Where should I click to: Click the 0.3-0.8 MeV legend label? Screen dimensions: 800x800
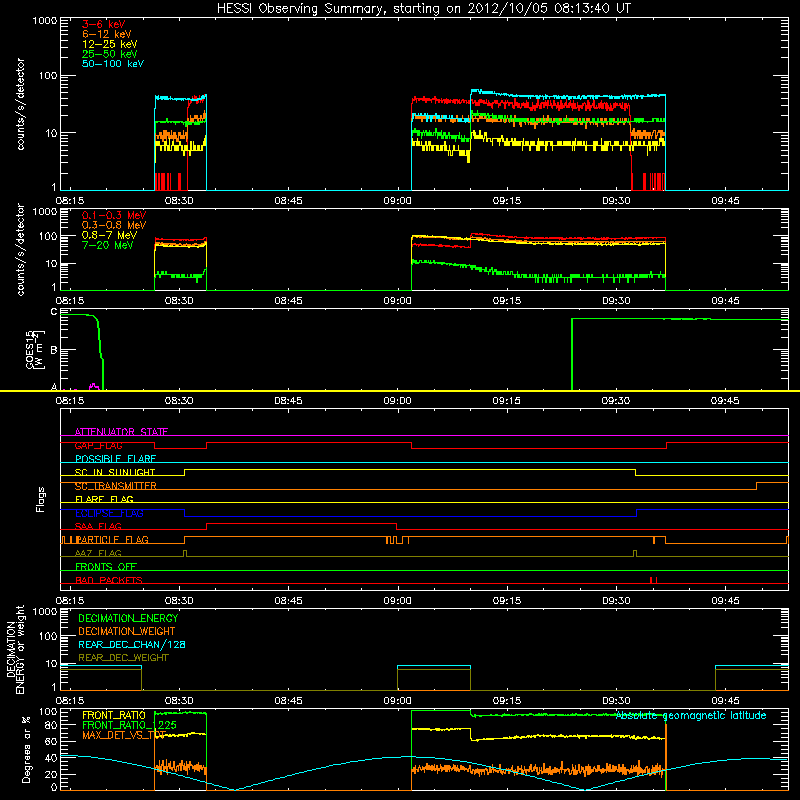pyautogui.click(x=114, y=225)
